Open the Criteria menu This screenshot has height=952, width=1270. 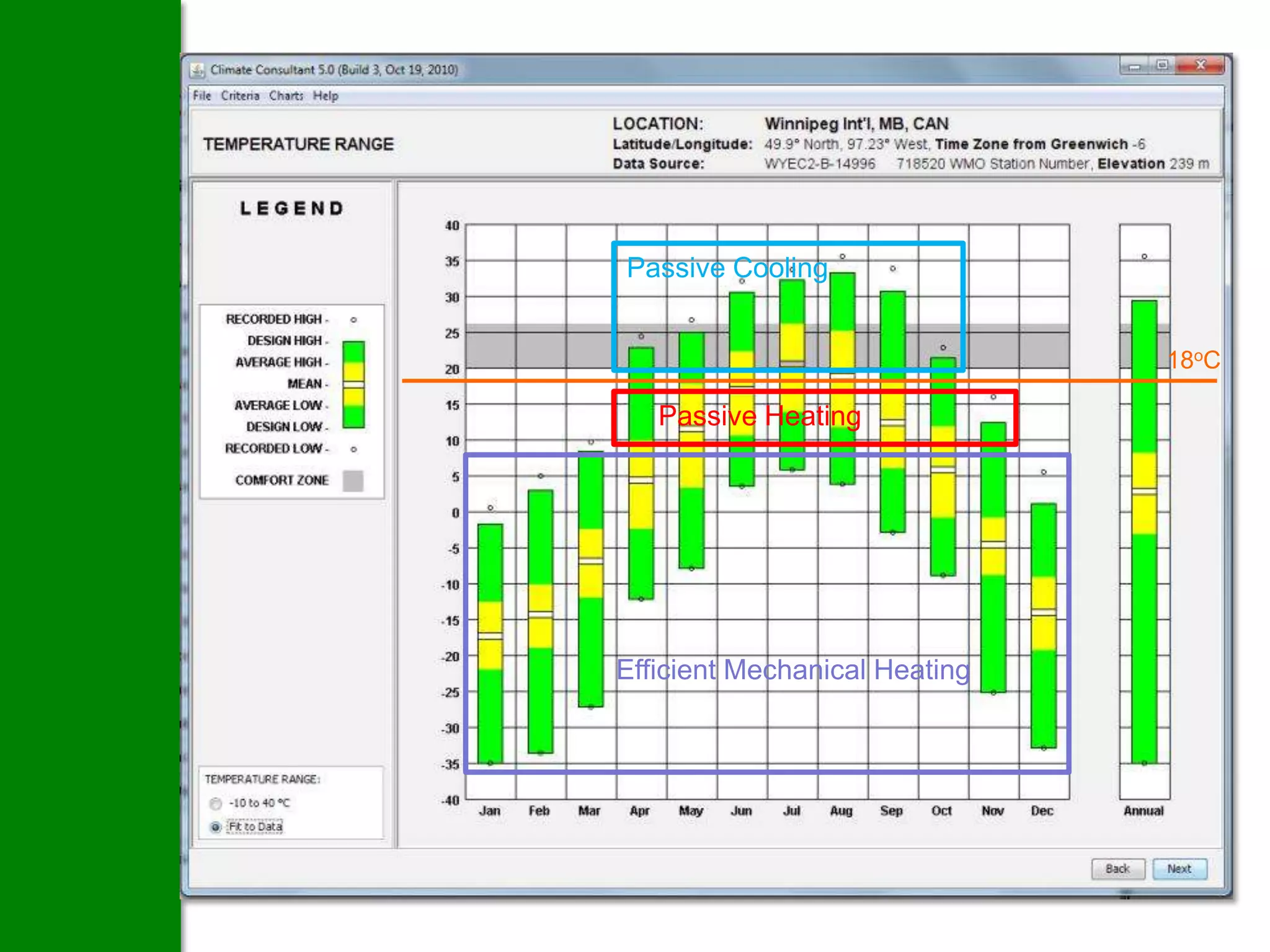[x=240, y=96]
